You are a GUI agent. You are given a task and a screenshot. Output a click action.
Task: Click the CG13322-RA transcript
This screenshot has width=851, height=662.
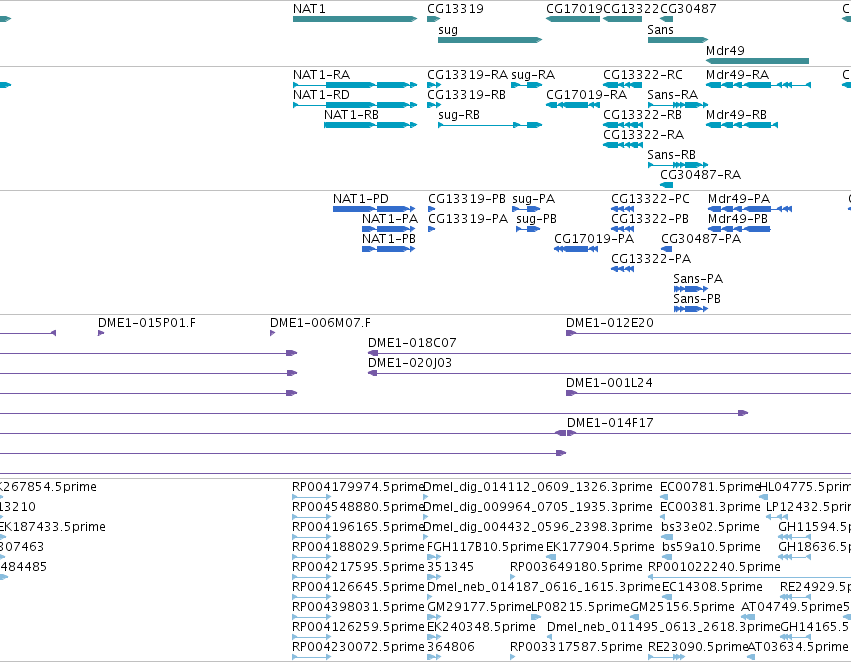click(x=623, y=145)
